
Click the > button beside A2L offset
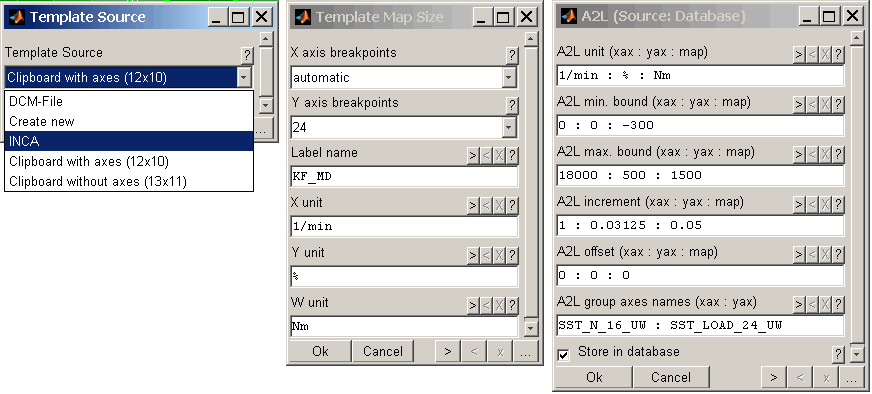[x=799, y=255]
